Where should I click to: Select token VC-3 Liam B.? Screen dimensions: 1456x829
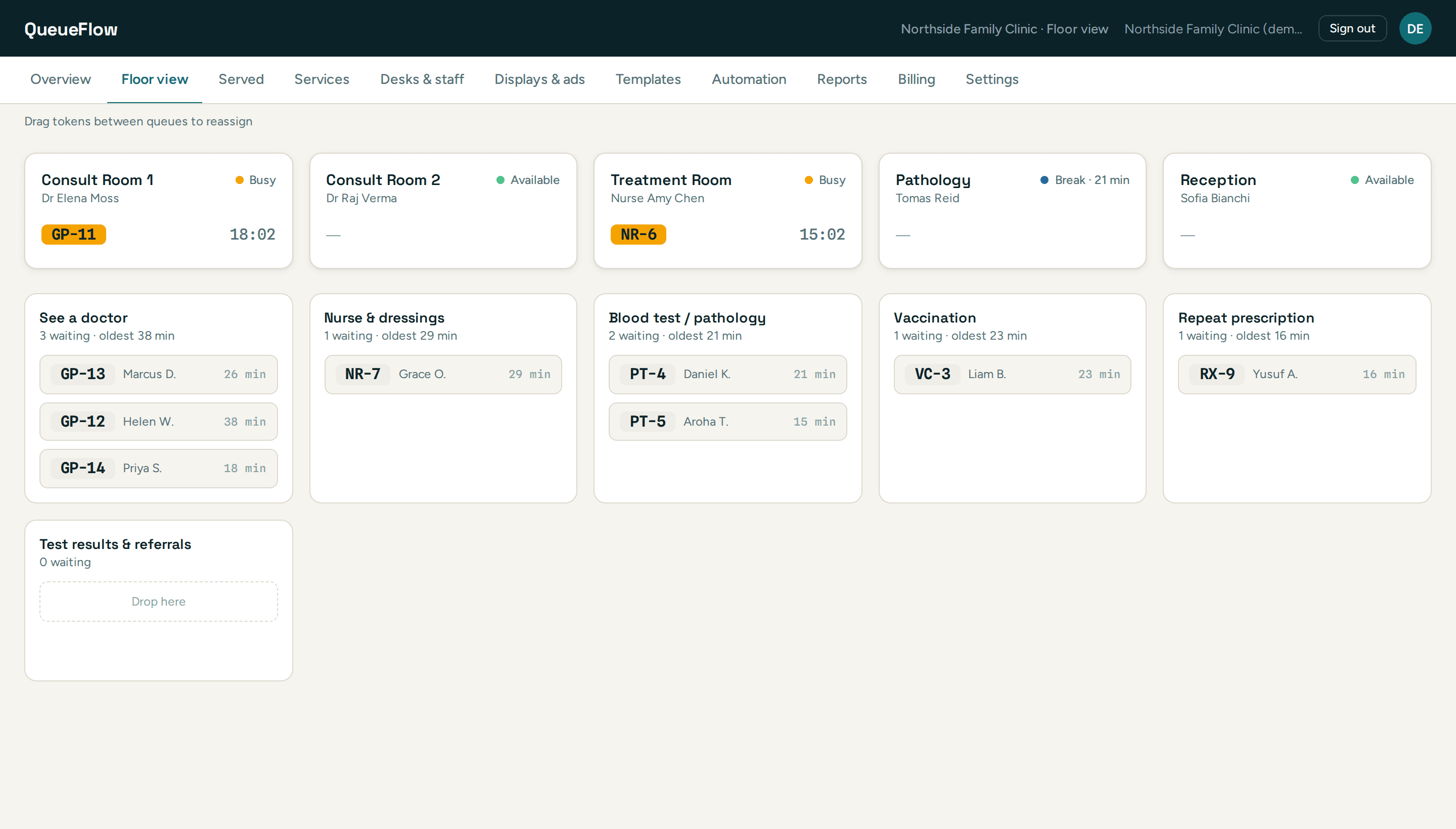tap(1013, 374)
